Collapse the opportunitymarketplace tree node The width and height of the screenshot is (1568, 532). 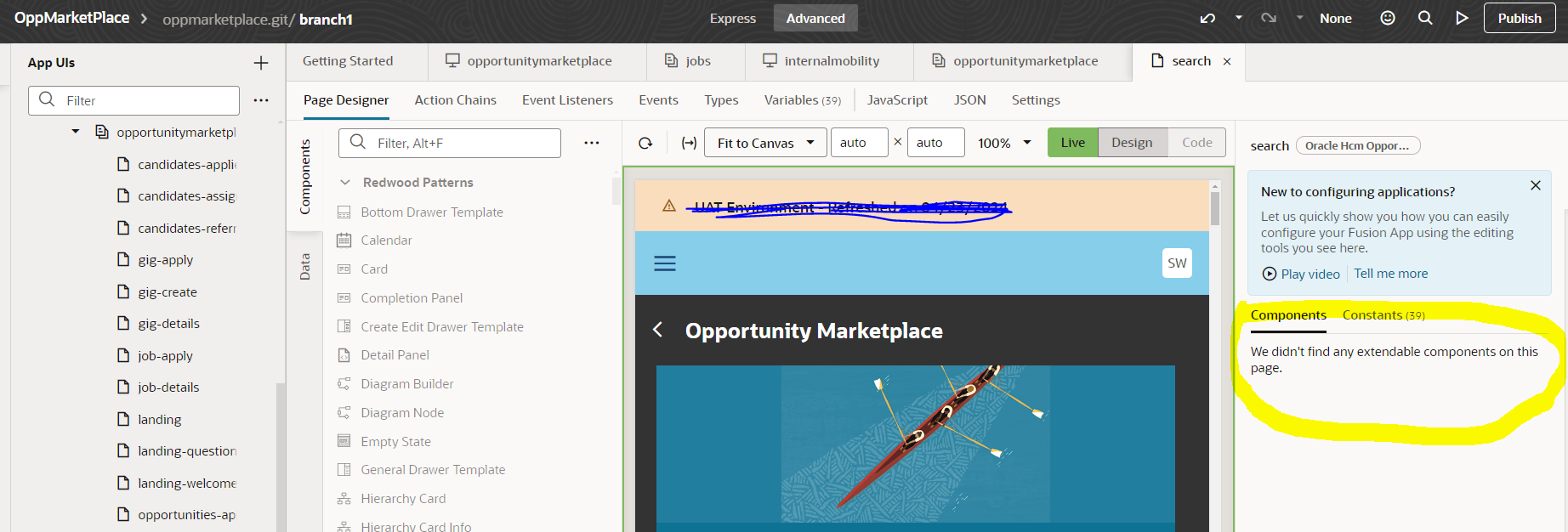click(76, 132)
